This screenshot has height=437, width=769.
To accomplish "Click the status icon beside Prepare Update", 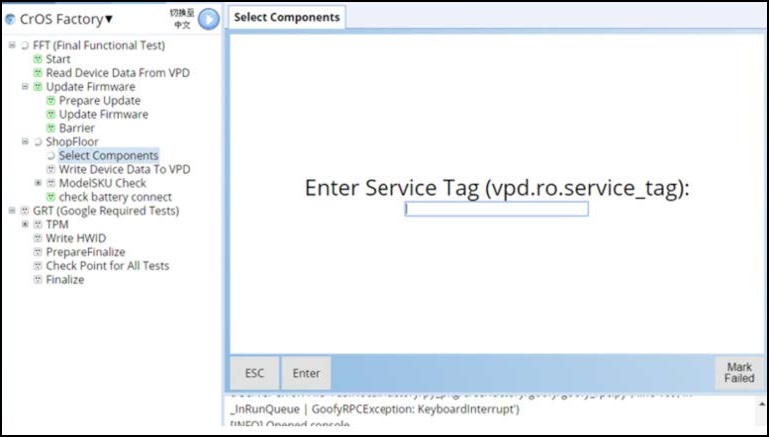I will coord(51,101).
